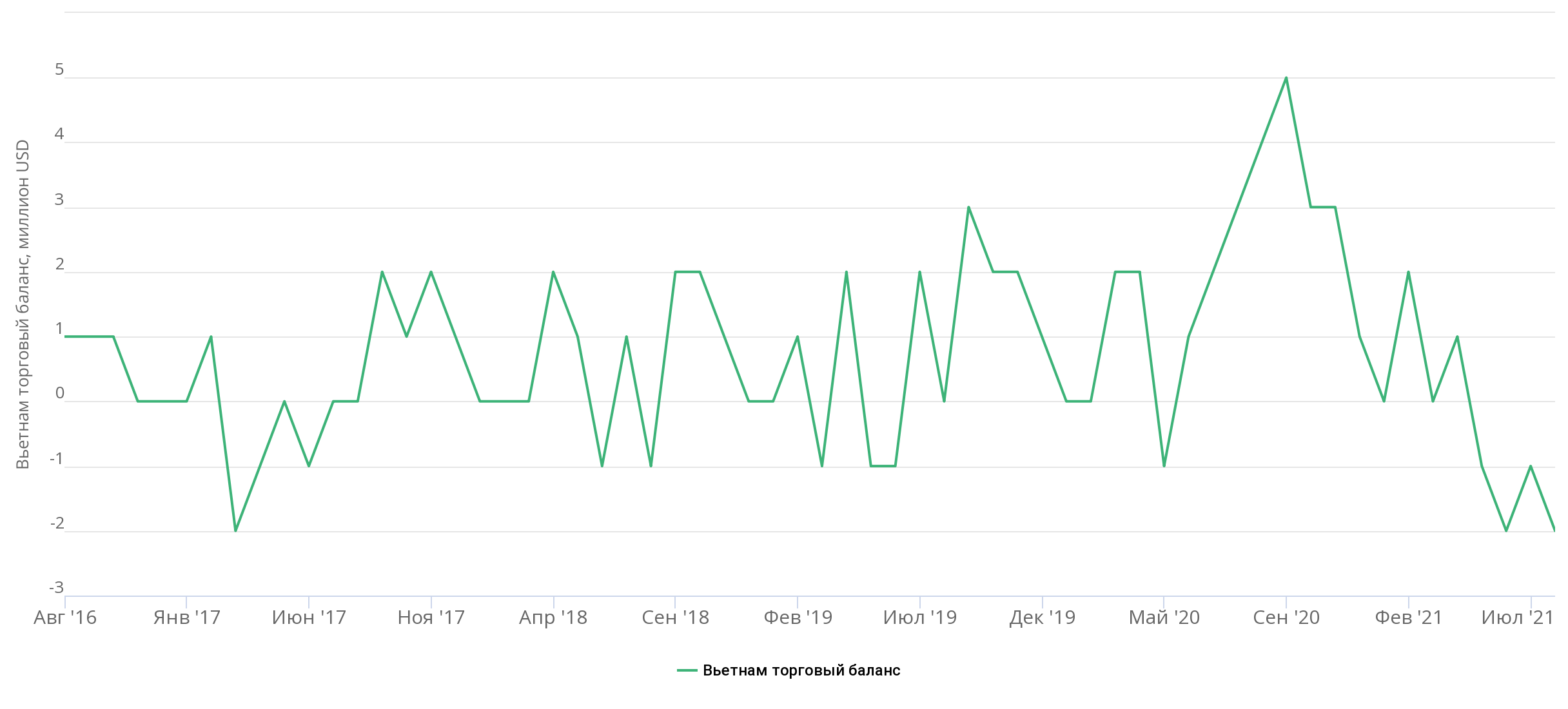Click the y-axis value 0 label

(x=59, y=393)
